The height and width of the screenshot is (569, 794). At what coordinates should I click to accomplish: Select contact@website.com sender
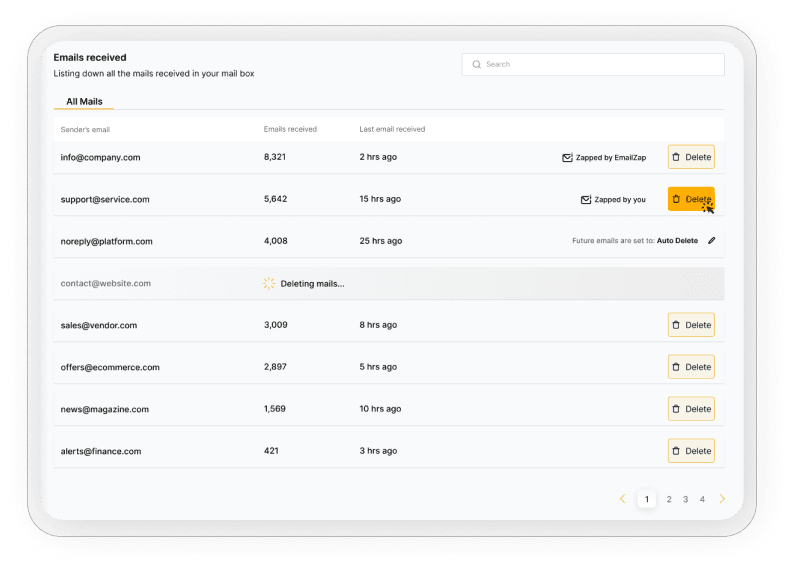106,283
